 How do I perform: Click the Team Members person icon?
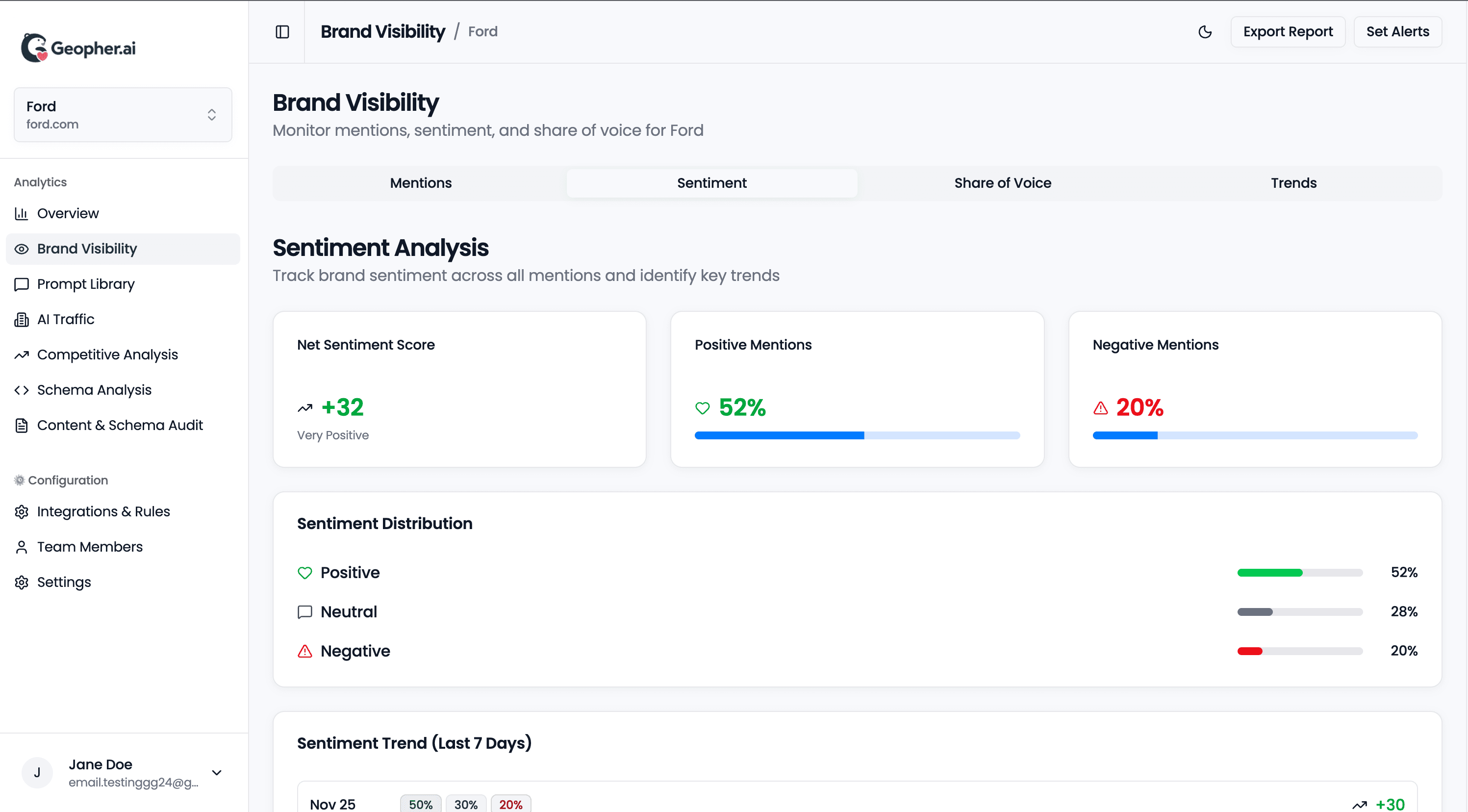point(21,546)
